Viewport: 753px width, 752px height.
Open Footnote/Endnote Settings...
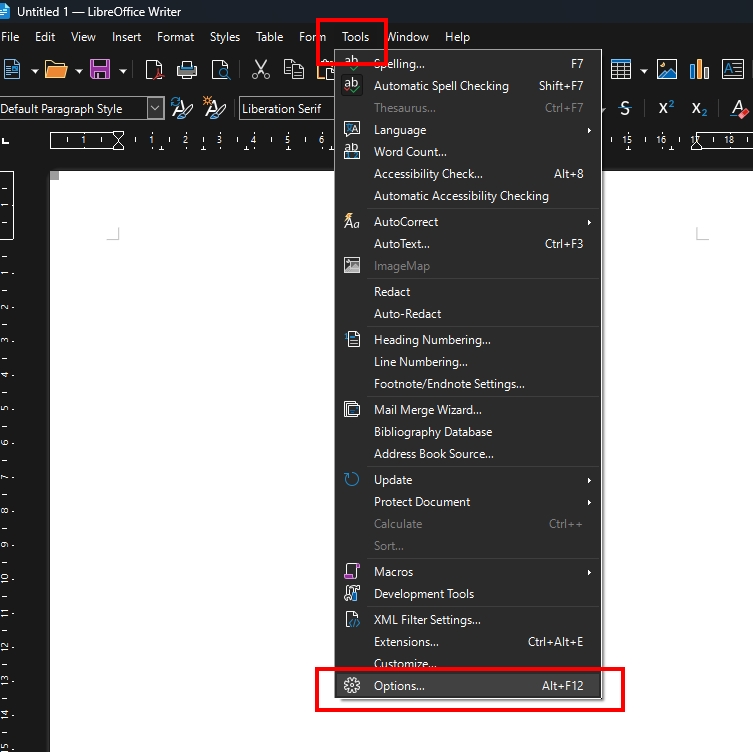click(468, 384)
